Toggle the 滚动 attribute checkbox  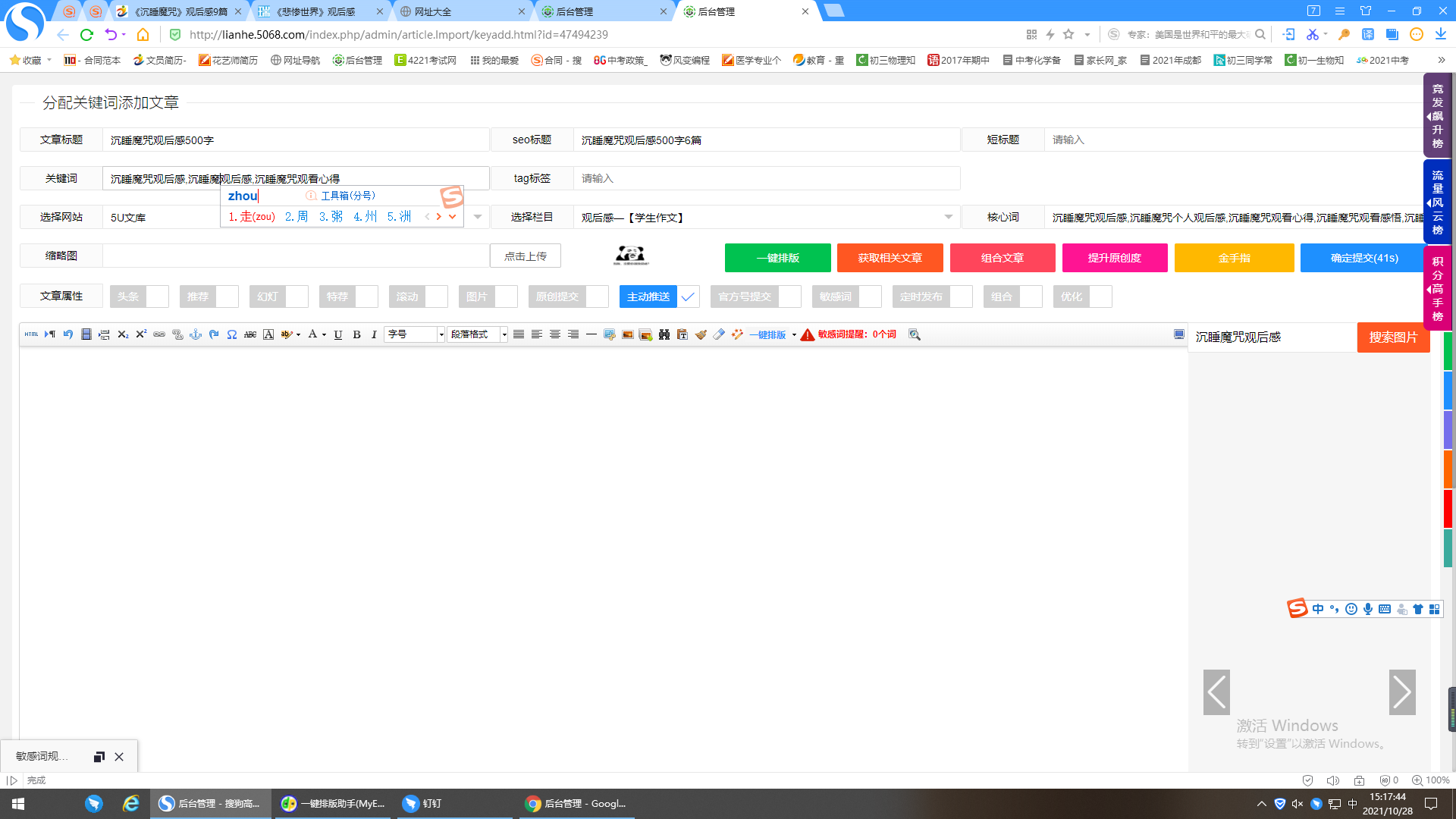pos(437,297)
